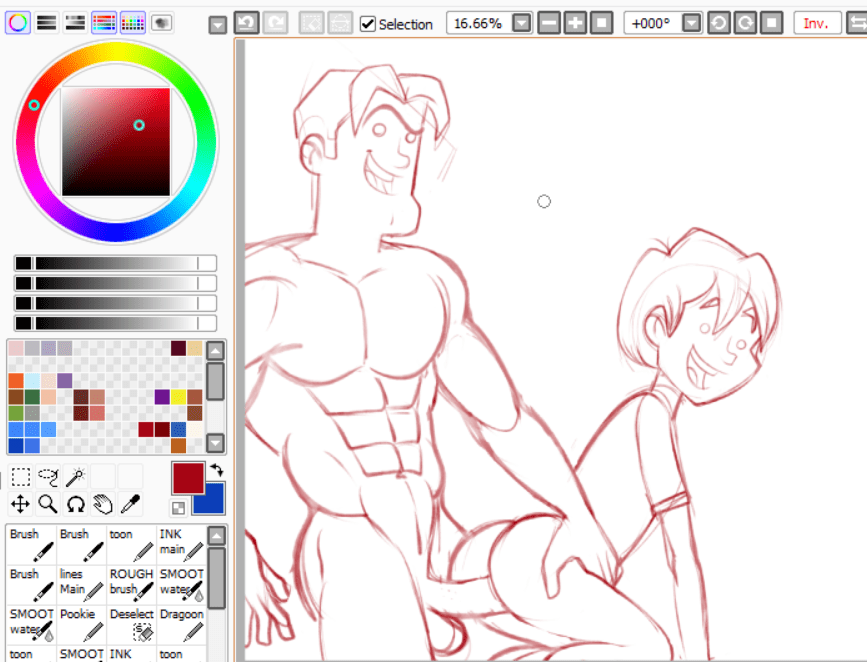
Task: Pick the Magic Wand tool
Action: (76, 477)
